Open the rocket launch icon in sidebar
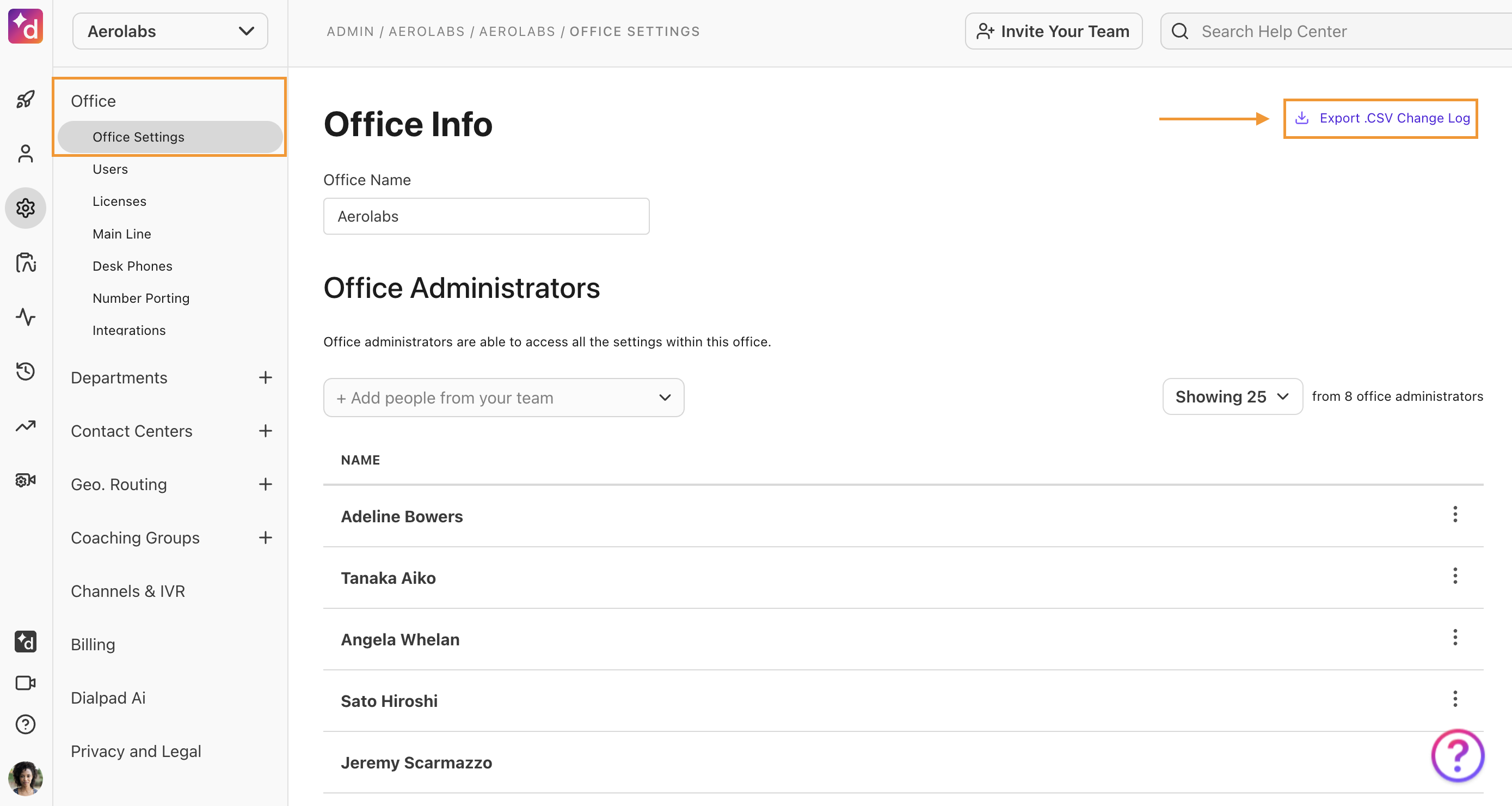The image size is (1512, 806). point(25,99)
